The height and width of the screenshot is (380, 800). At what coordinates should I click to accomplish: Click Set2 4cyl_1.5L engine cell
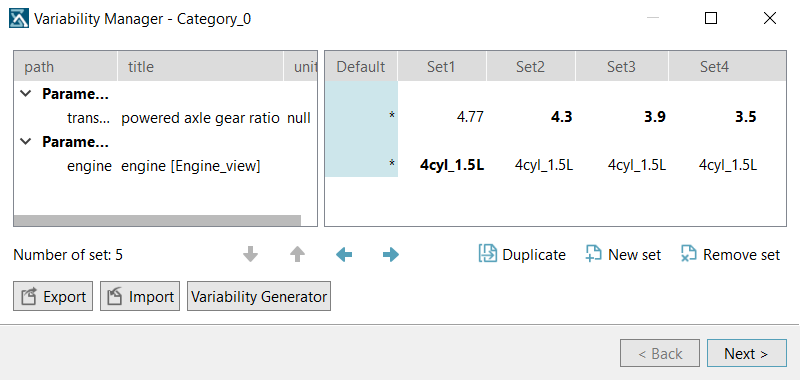544,165
